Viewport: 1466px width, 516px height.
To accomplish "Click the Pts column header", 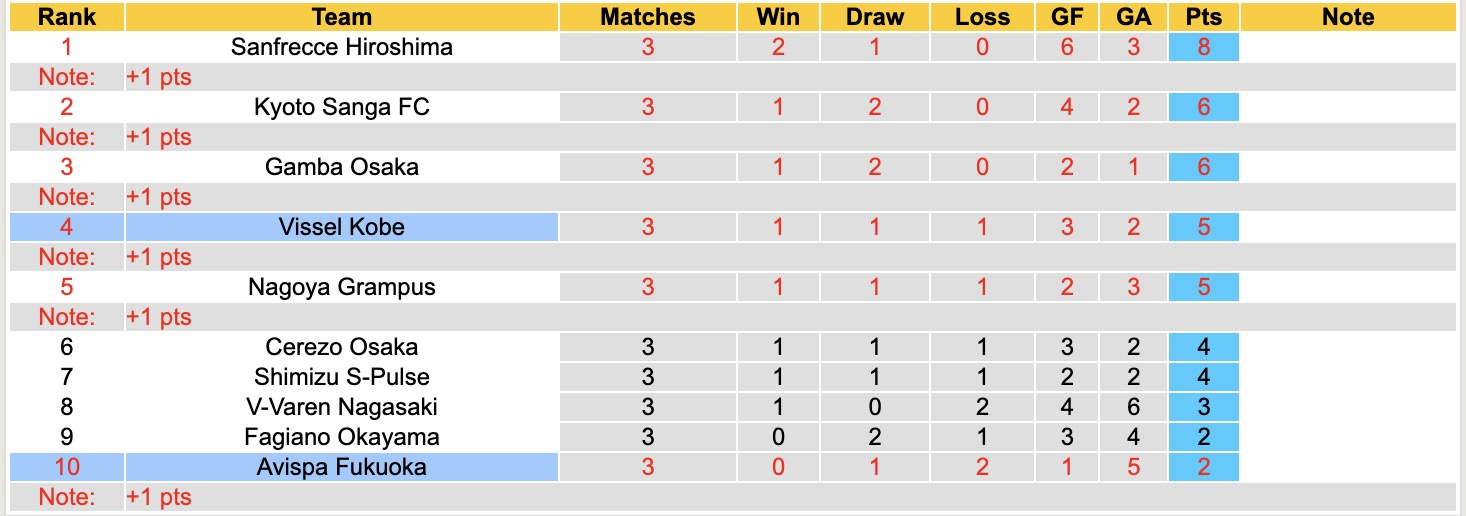I will pyautogui.click(x=1203, y=17).
